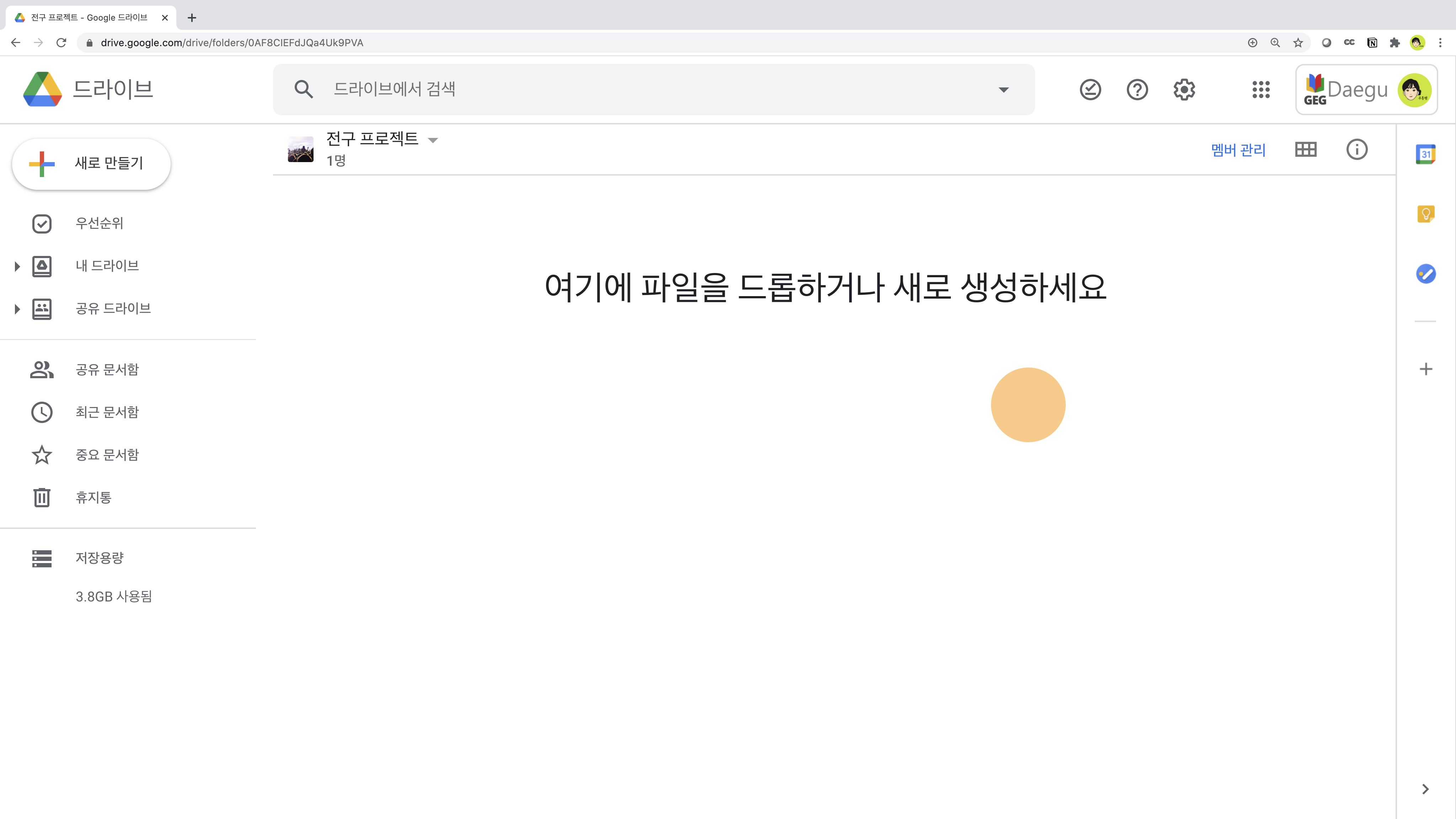
Task: Open the 멤버 관리 link
Action: 1238,150
